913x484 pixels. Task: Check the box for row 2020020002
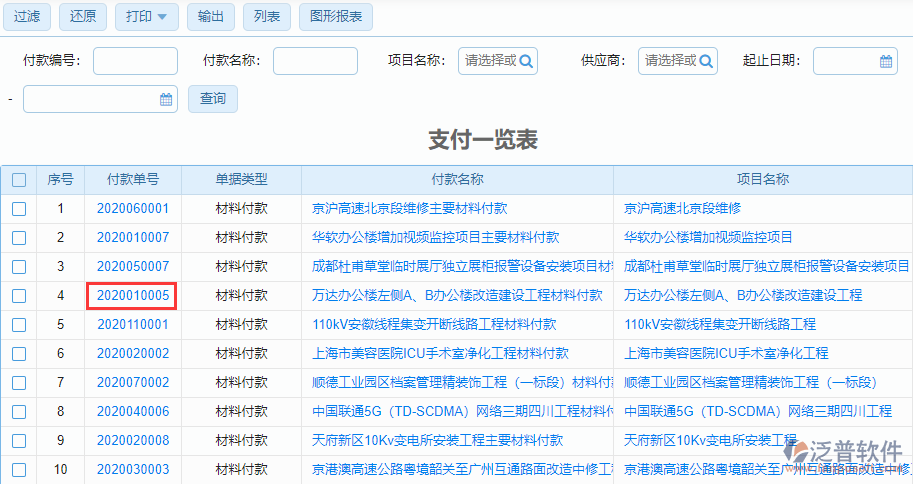pos(19,354)
